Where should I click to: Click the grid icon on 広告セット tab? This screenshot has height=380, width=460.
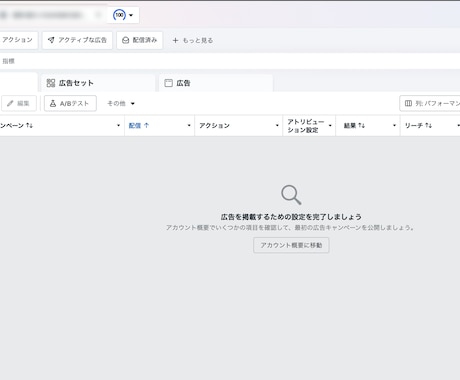pos(51,83)
